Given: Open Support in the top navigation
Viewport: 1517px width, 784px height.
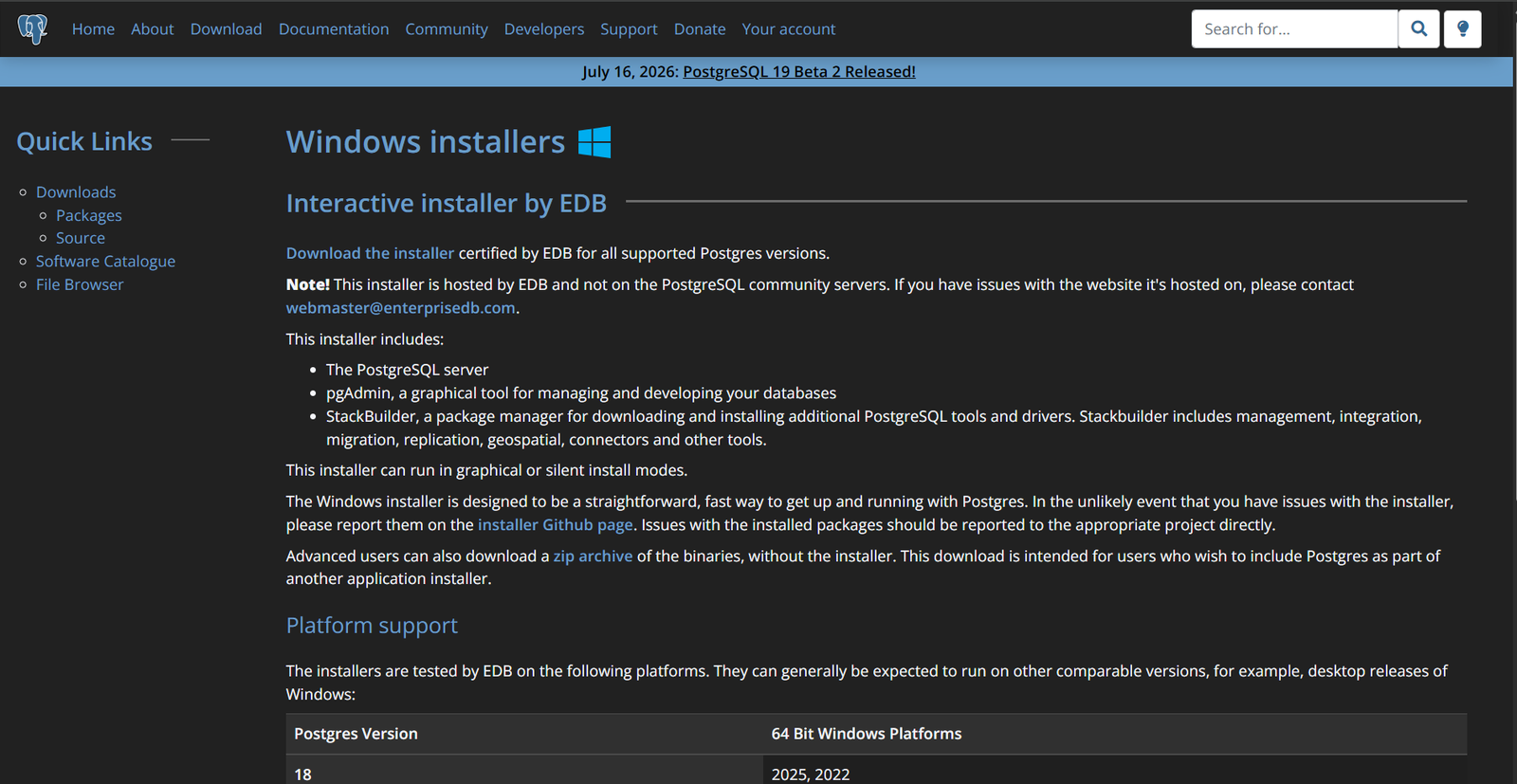Looking at the screenshot, I should [x=629, y=29].
